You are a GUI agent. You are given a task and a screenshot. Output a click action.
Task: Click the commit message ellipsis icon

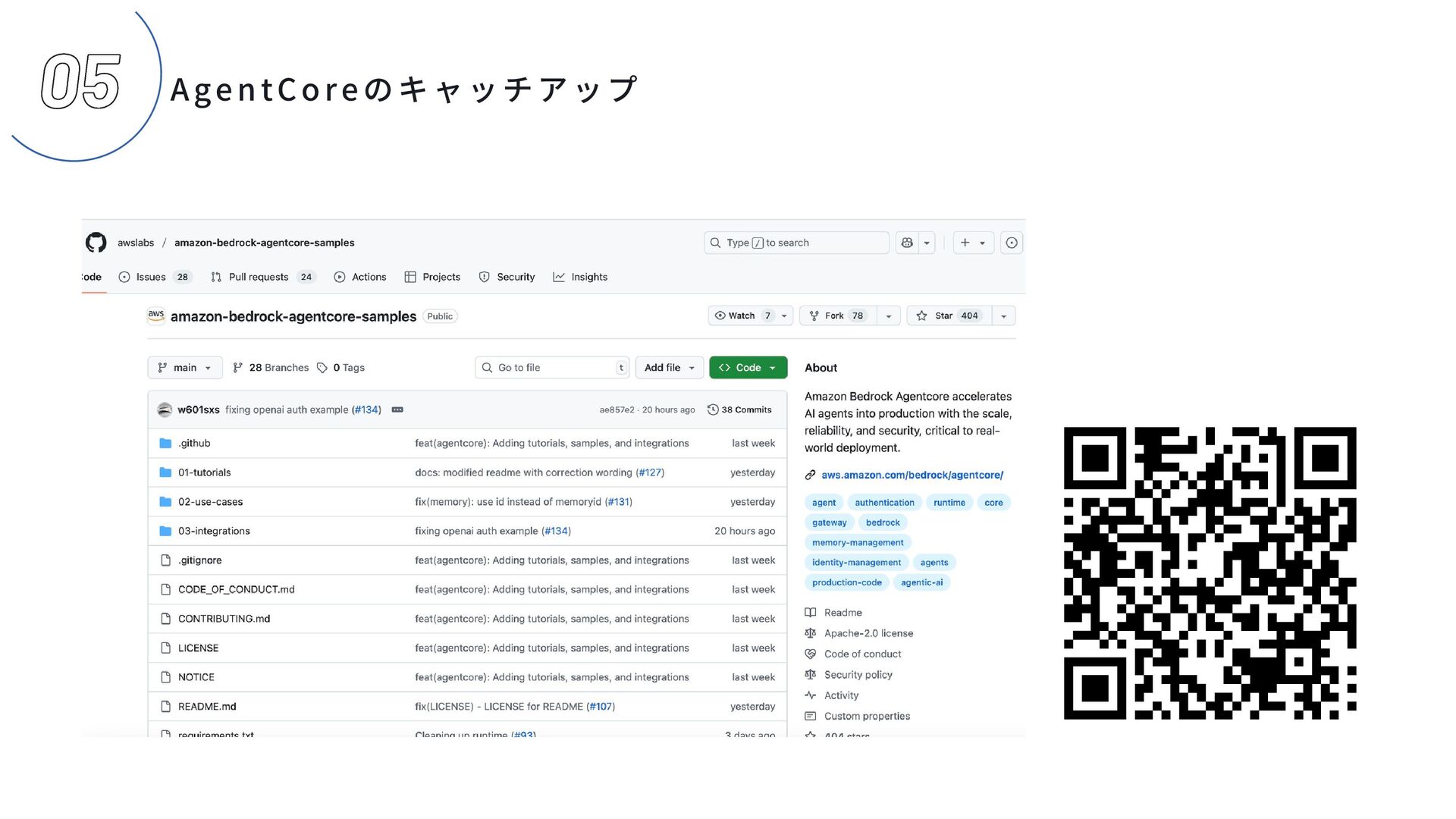point(397,409)
